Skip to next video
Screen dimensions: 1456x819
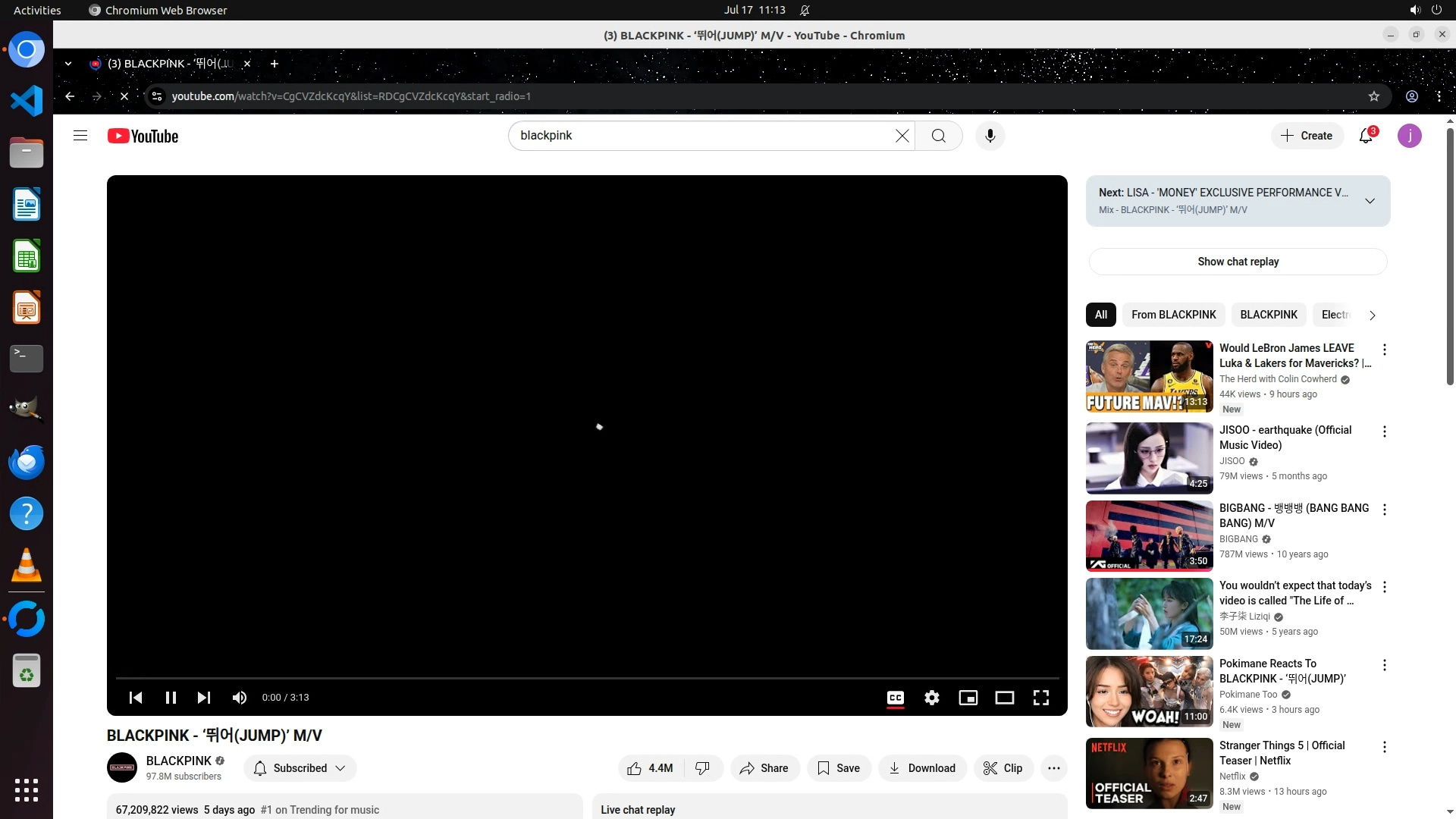coord(204,698)
